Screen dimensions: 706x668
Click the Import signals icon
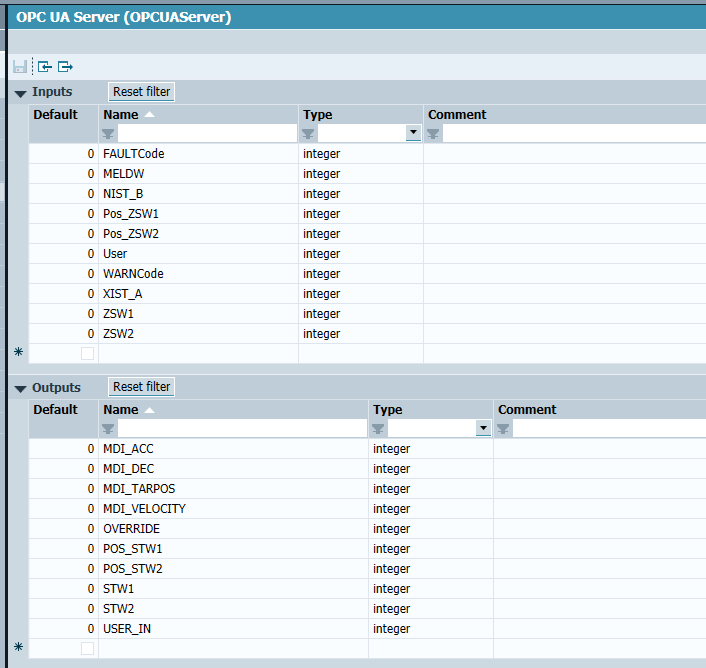tap(45, 67)
